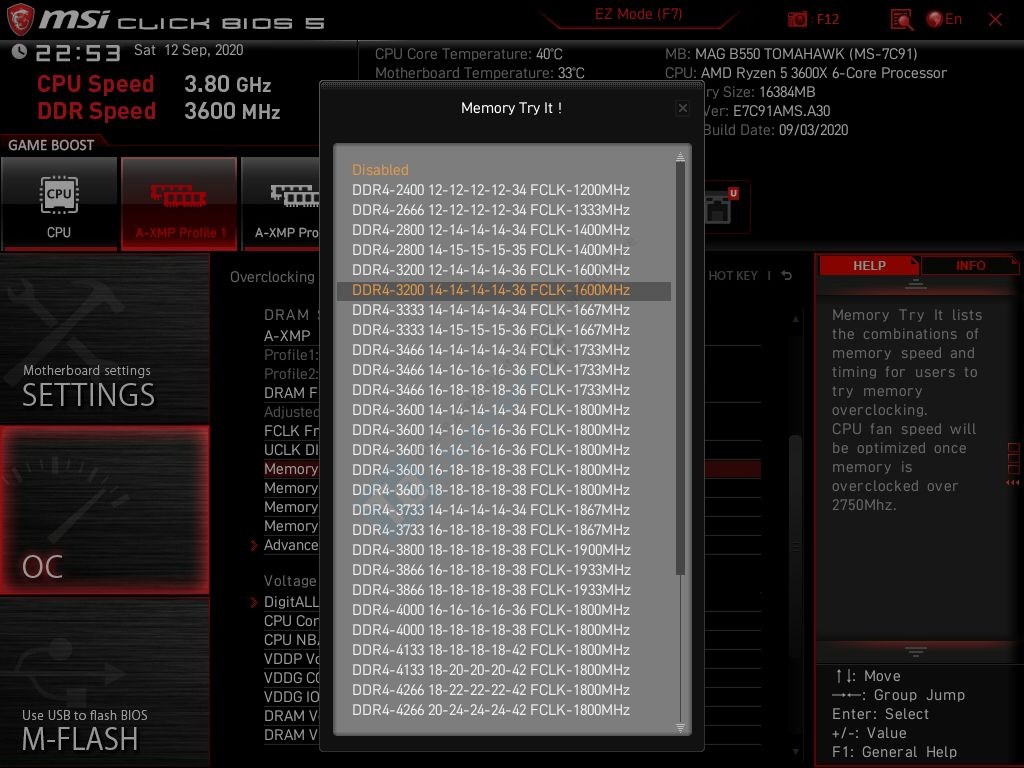Select DDR4-4000 18-18-18-18-38 FCLK-1800MHz
Image resolution: width=1024 pixels, height=768 pixels.
pos(504,631)
